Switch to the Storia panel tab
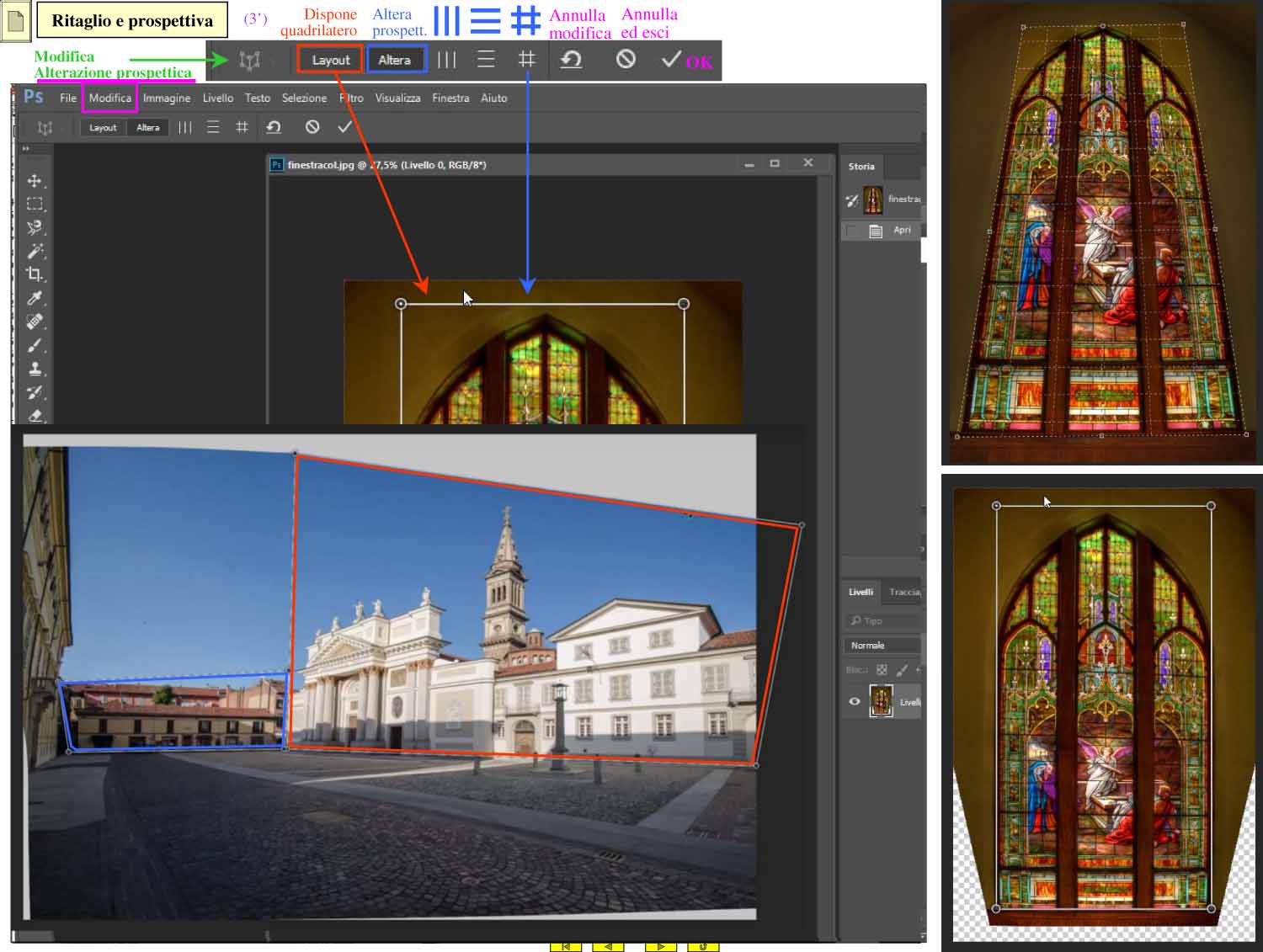This screenshot has height=952, width=1263. pyautogui.click(x=861, y=166)
